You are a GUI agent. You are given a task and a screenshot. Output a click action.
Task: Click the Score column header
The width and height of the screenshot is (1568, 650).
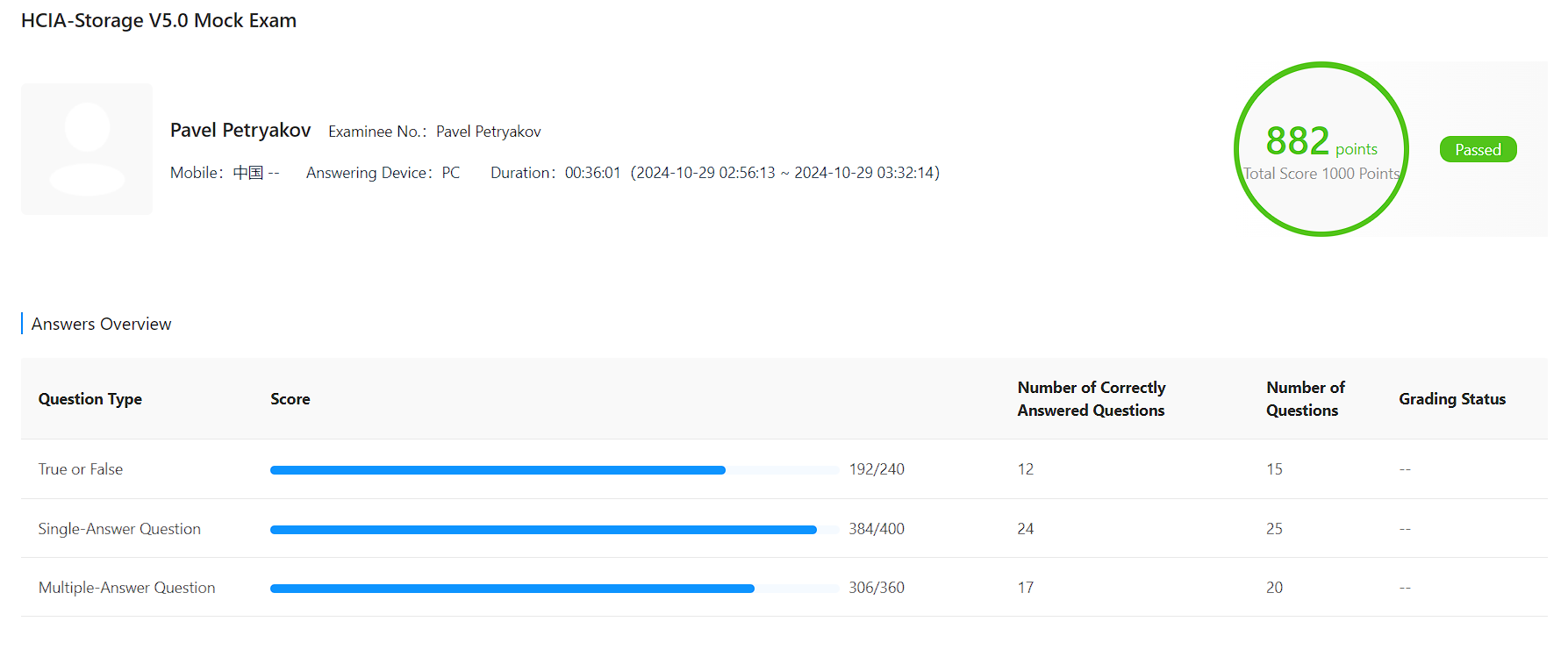click(290, 399)
